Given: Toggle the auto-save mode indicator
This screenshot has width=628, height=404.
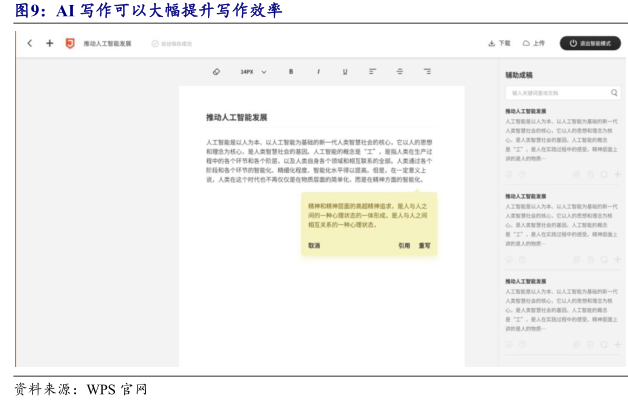Looking at the screenshot, I should pos(173,44).
